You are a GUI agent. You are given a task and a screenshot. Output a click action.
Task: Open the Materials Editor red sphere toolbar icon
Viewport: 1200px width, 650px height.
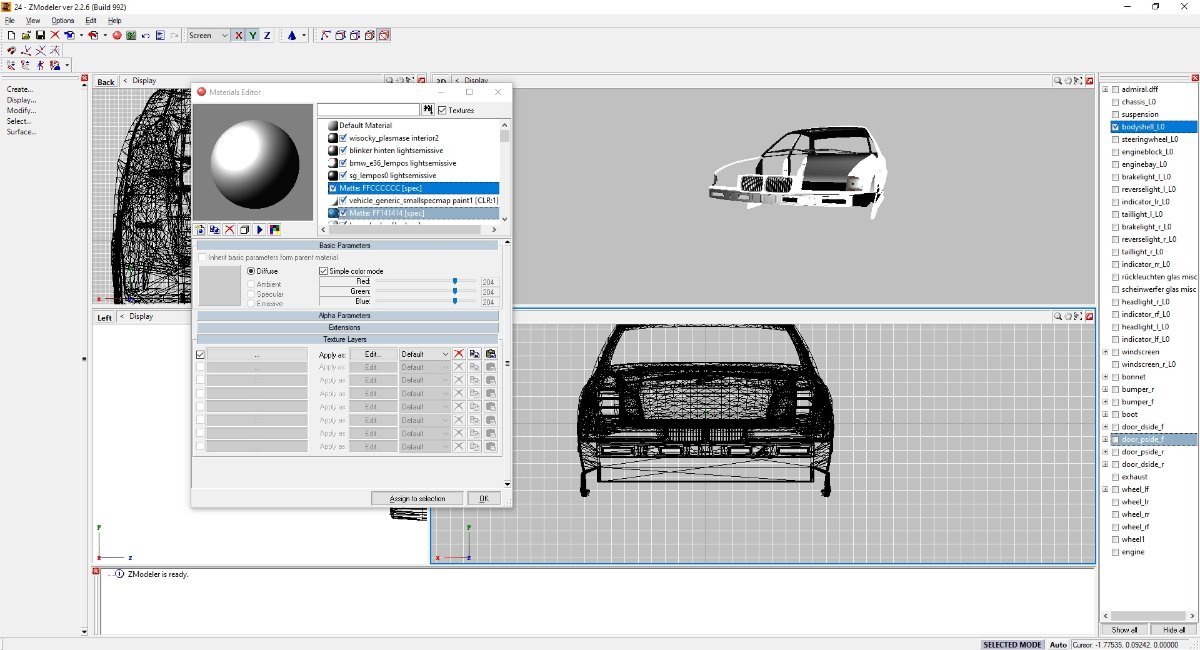tap(116, 35)
